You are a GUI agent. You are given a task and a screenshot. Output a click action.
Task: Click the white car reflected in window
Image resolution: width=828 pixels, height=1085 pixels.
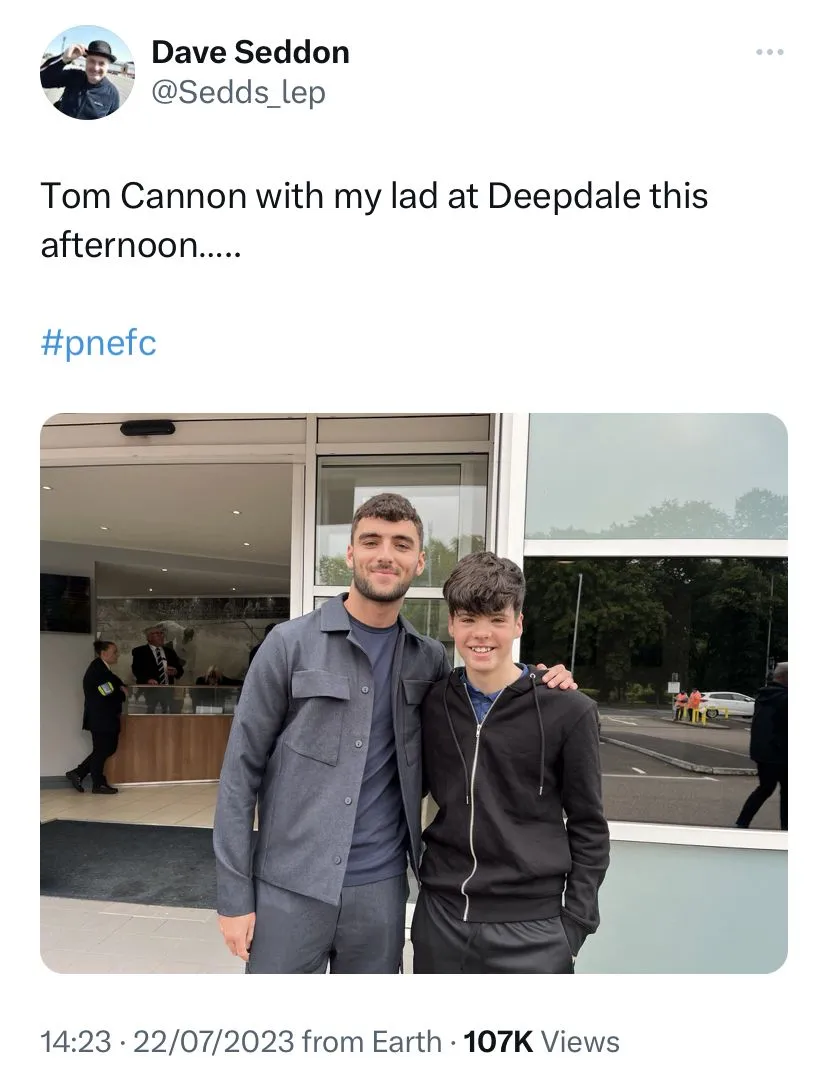[727, 703]
